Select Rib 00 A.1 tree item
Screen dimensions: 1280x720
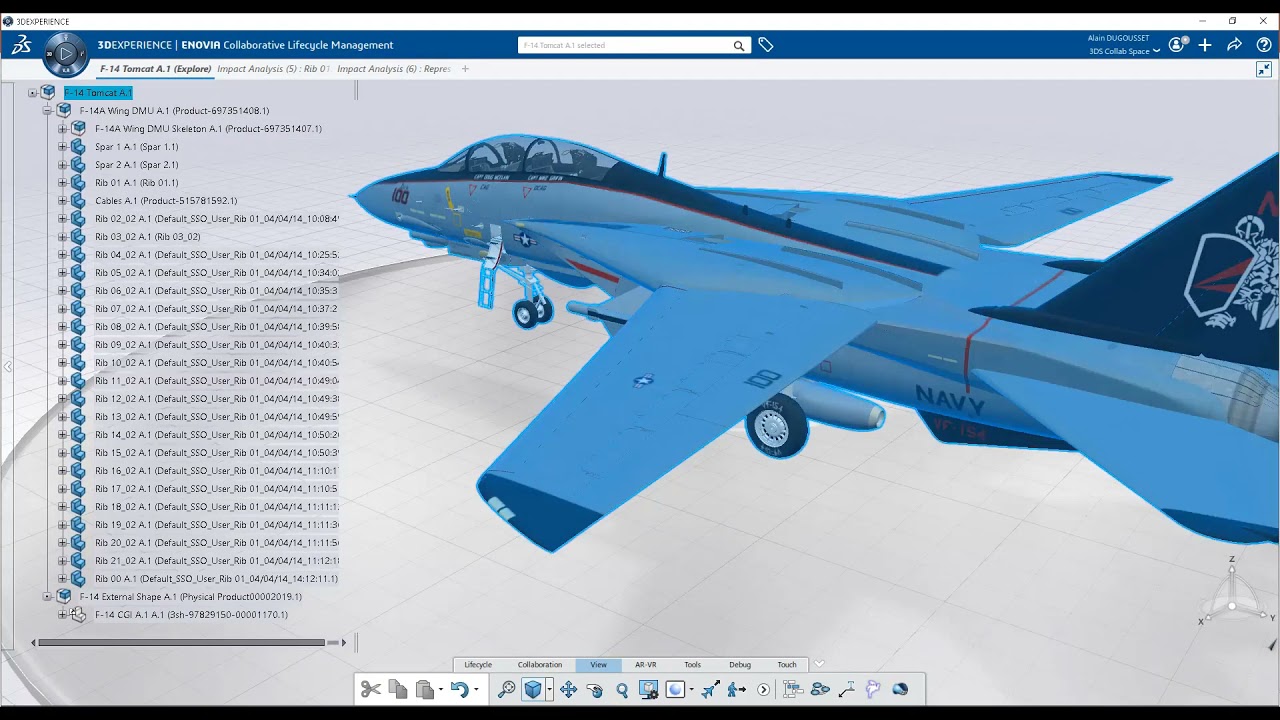point(216,579)
